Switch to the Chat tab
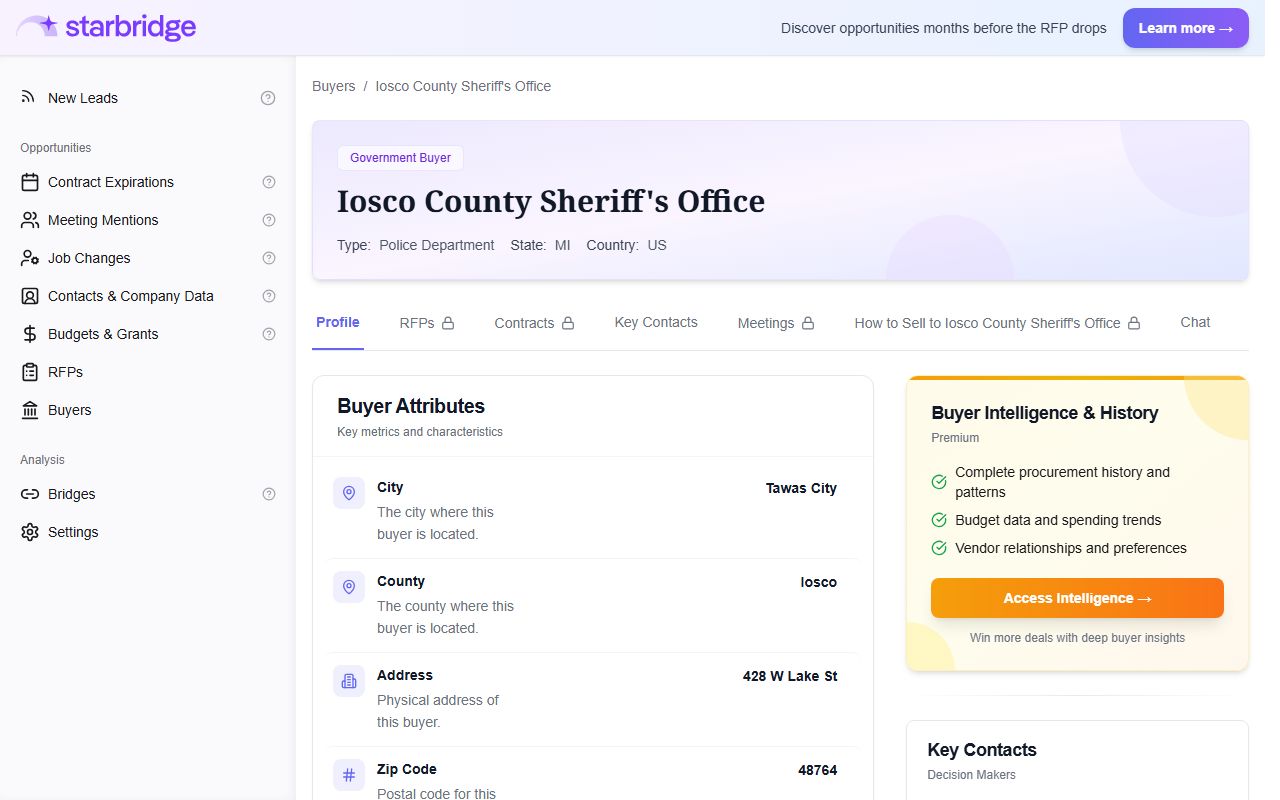The image size is (1280, 800). pyautogui.click(x=1195, y=322)
